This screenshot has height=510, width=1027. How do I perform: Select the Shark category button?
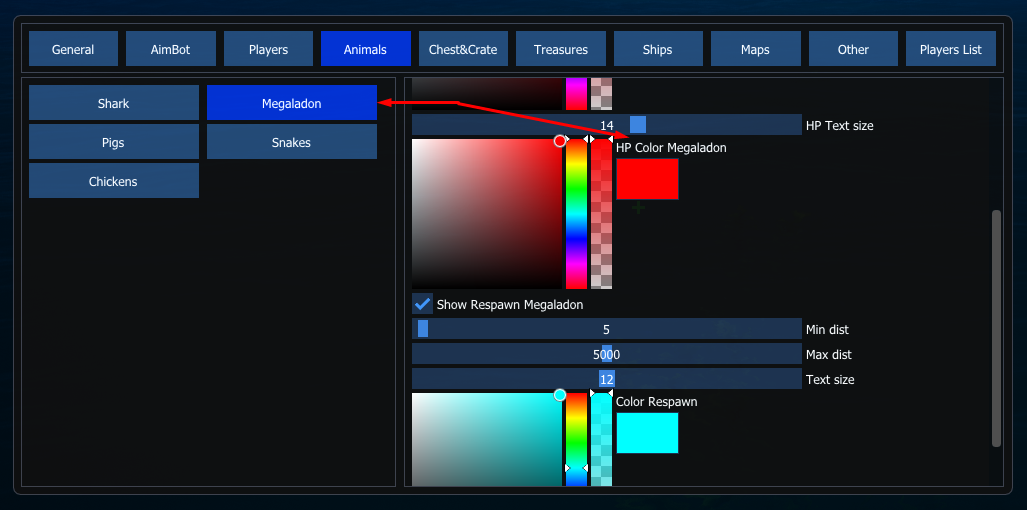coord(114,103)
